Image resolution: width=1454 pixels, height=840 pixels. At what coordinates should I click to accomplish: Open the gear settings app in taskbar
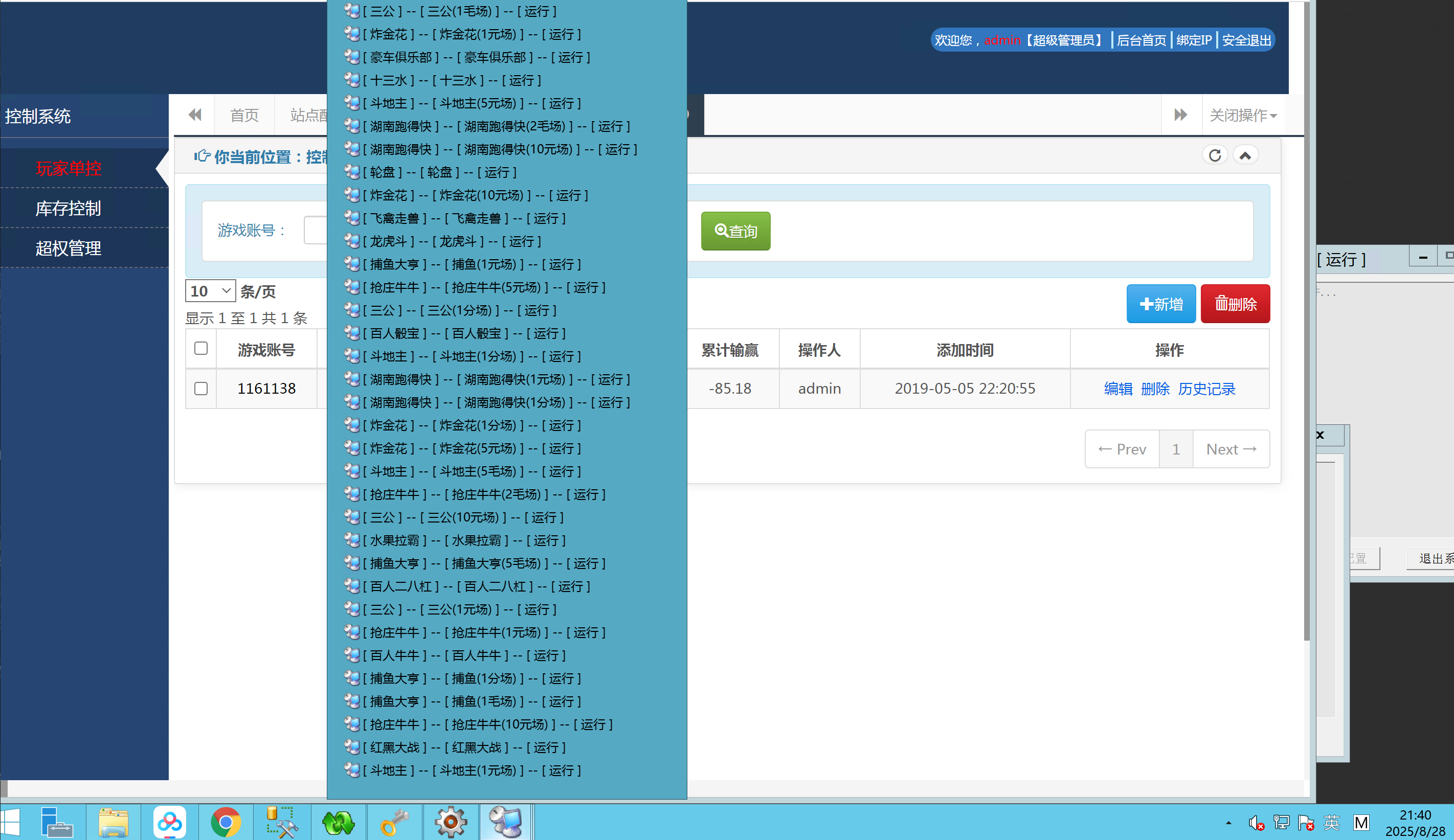point(451,822)
